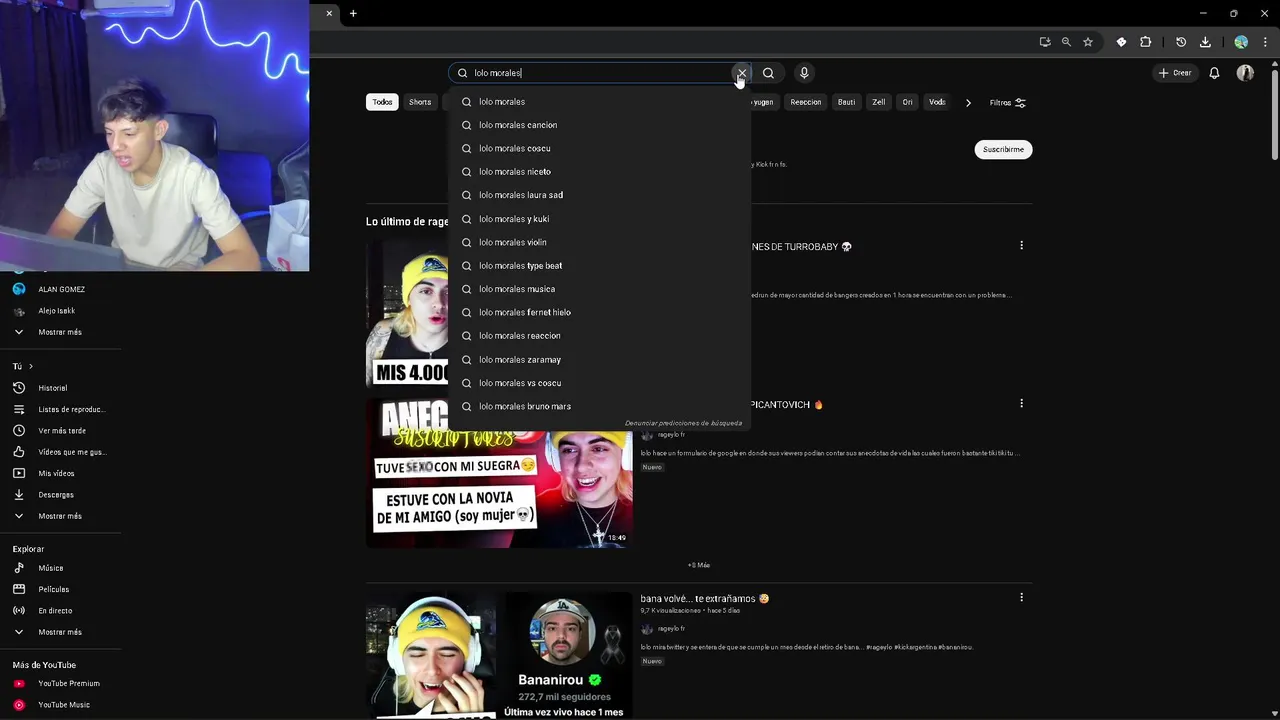1280x720 pixels.
Task: Open more options for bana volvé video
Action: (1021, 597)
